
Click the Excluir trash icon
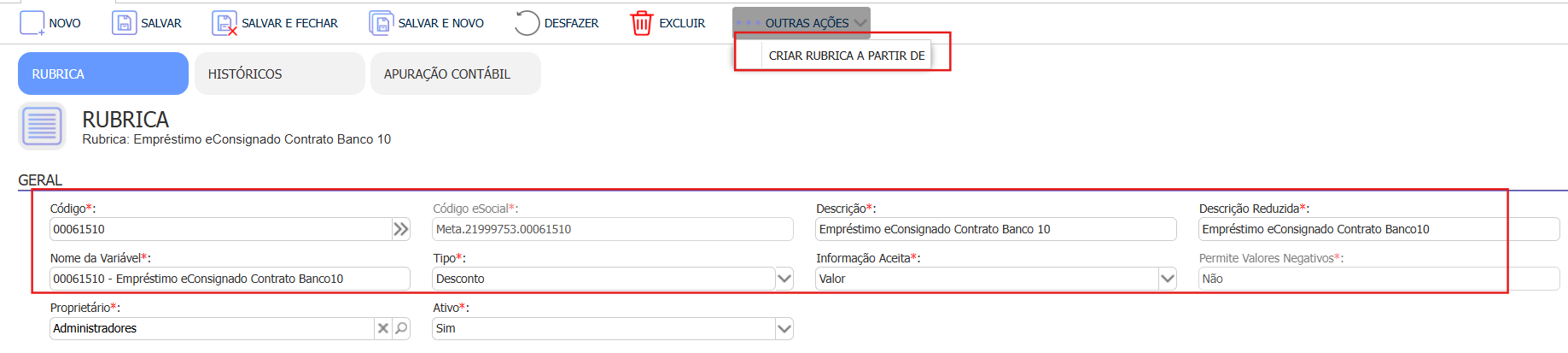[641, 23]
